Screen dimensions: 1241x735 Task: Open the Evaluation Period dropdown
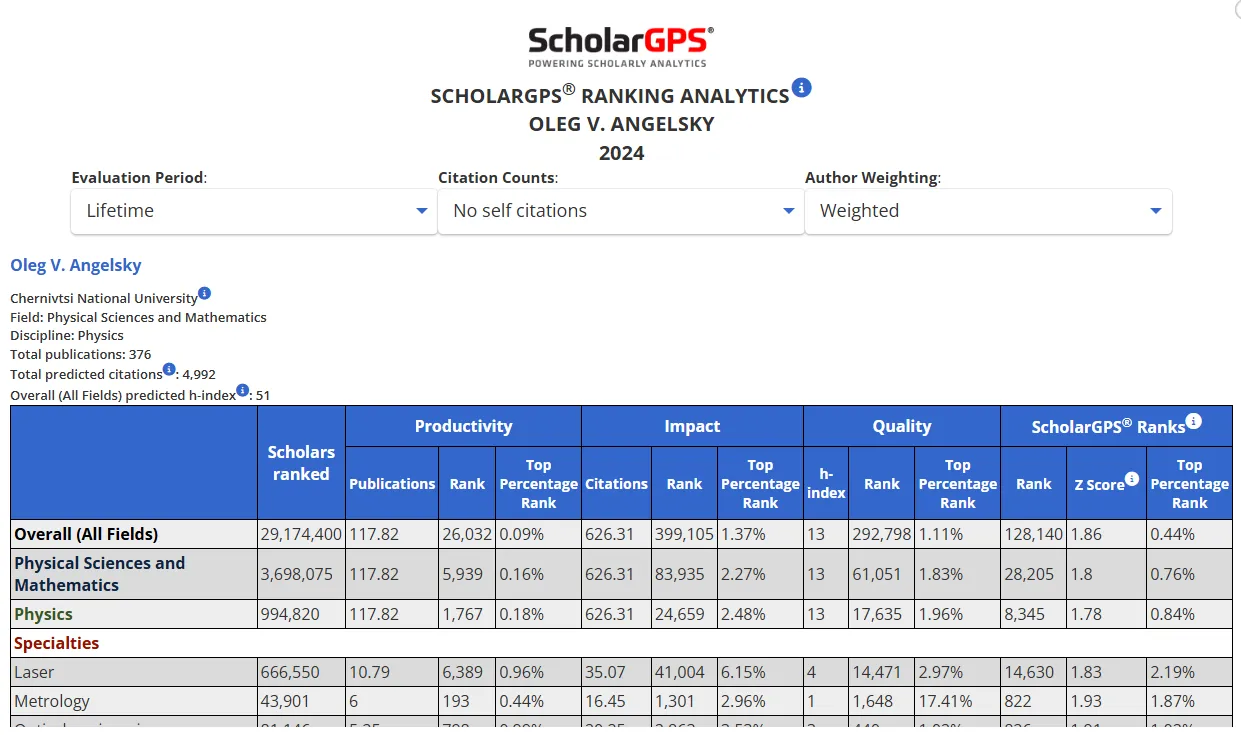click(x=254, y=211)
